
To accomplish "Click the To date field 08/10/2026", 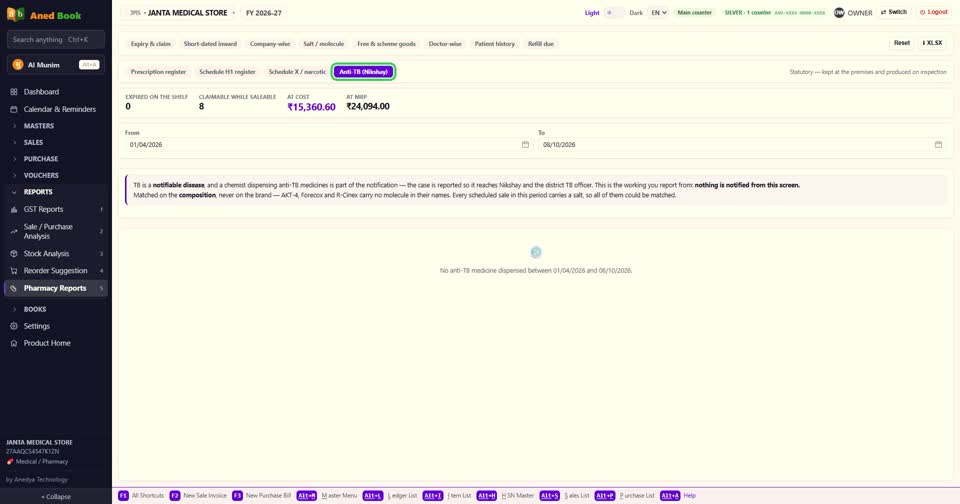I will (x=742, y=145).
